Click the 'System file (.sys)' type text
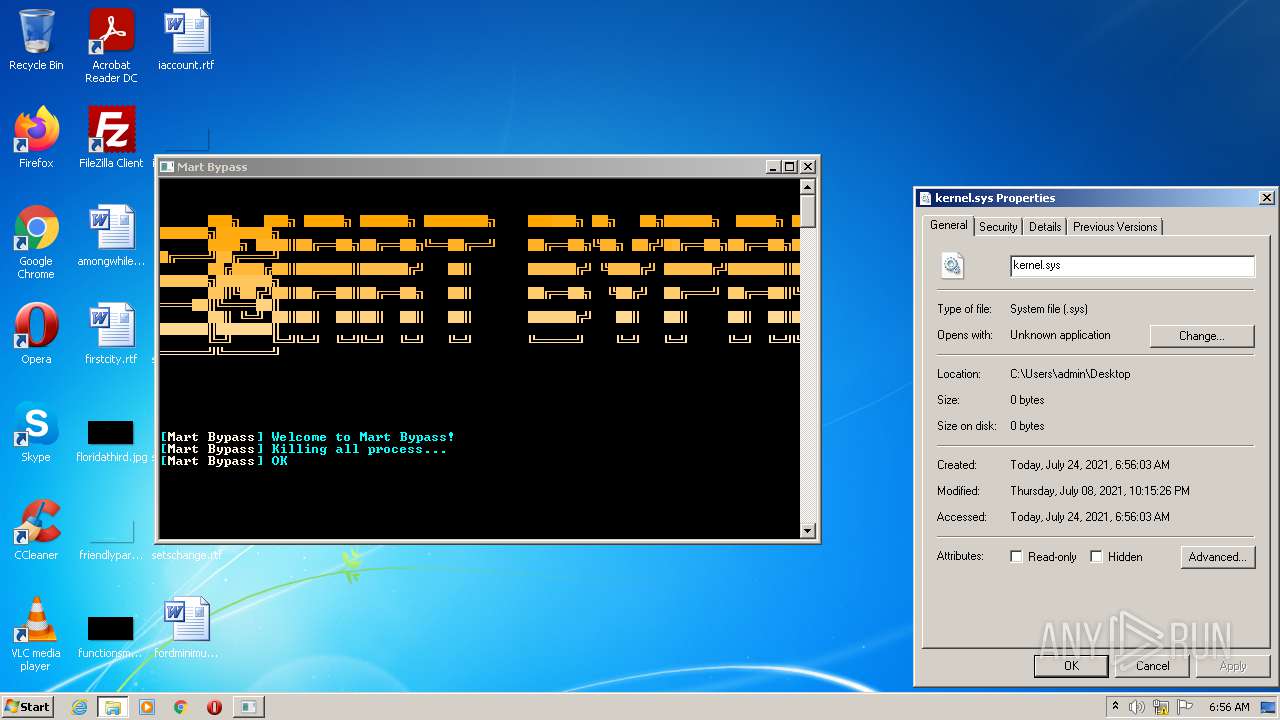Image resolution: width=1280 pixels, height=720 pixels. [x=1049, y=309]
